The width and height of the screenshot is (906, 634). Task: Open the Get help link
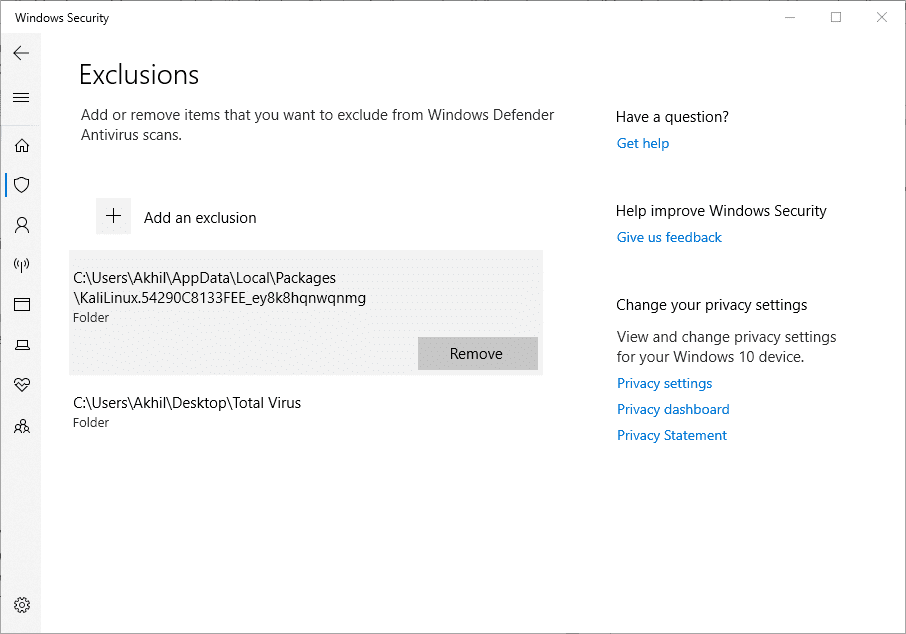tap(643, 143)
